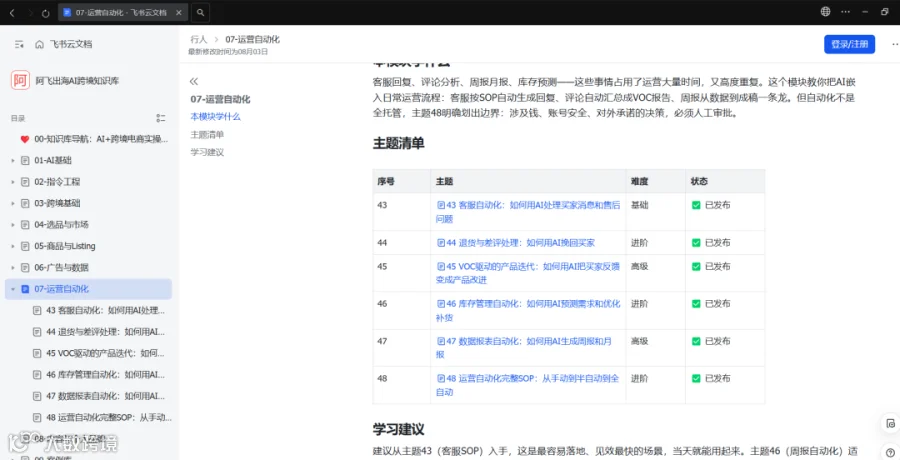The image size is (900, 460).
Task: Collapse the 07-运营自动化 tree node
Action: tap(13, 289)
